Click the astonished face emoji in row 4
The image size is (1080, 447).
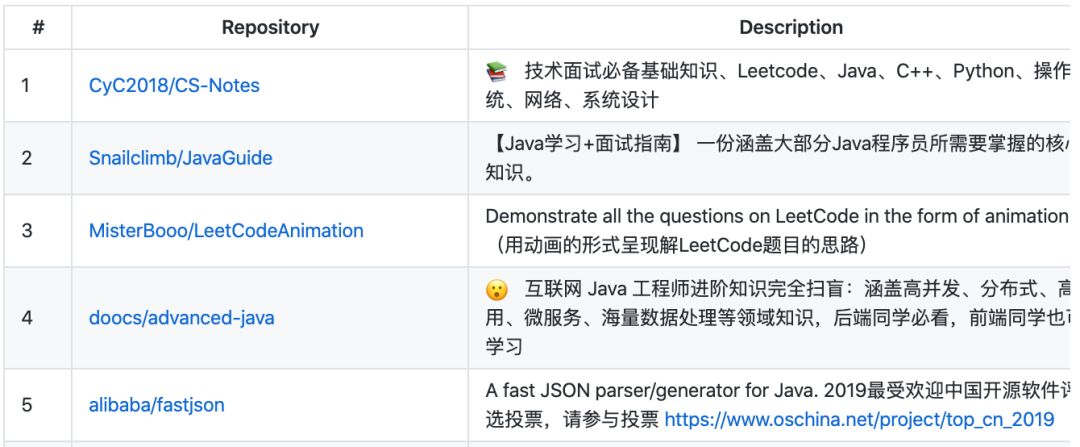point(496,289)
